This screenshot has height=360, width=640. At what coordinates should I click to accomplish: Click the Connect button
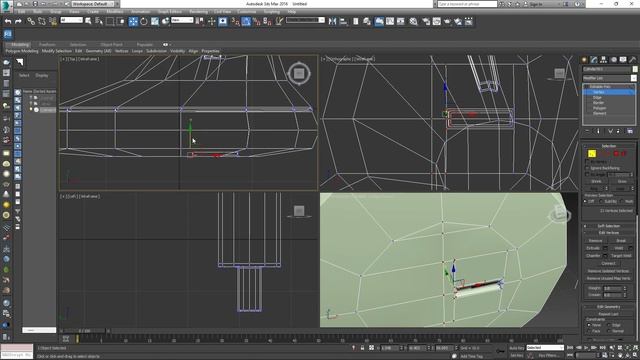tap(608, 263)
